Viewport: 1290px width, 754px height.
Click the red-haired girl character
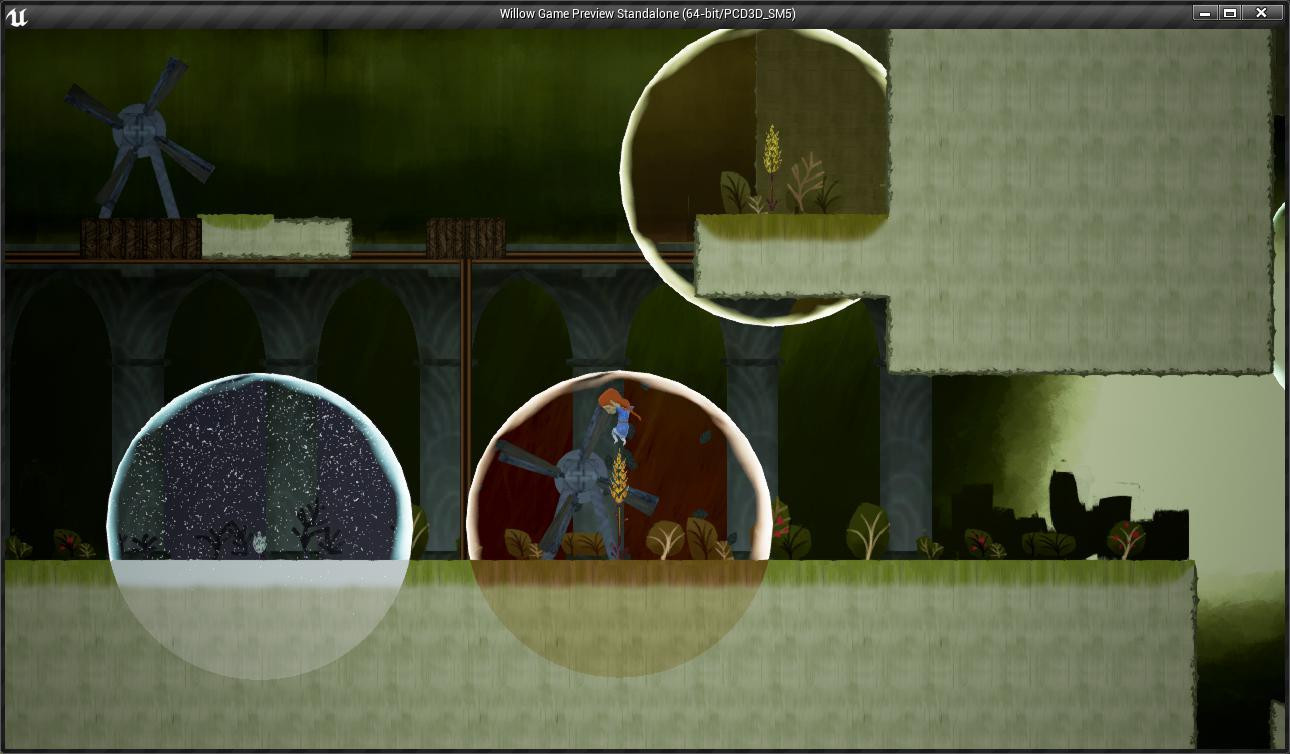(x=618, y=415)
